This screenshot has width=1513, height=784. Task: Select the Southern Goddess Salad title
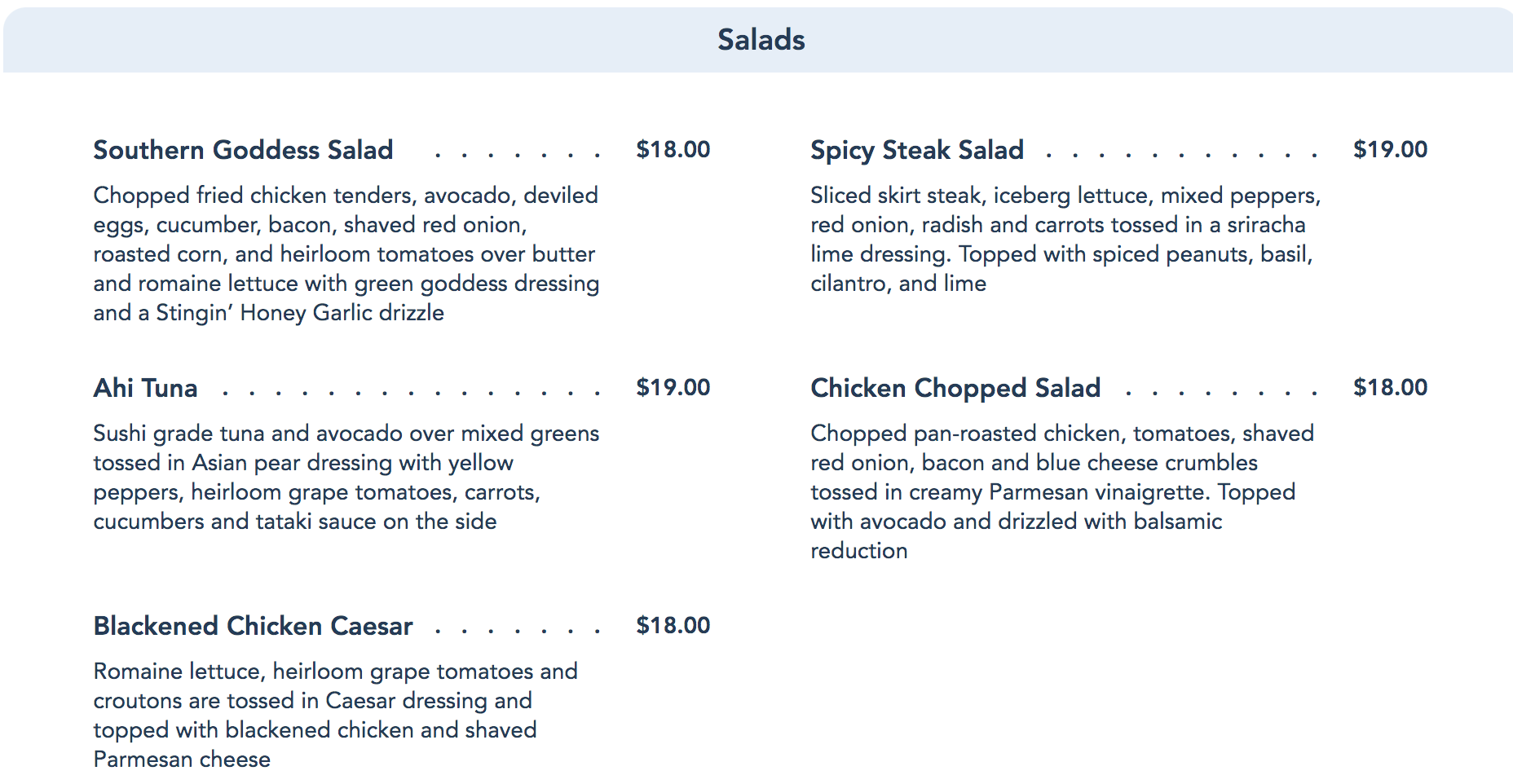tap(243, 150)
